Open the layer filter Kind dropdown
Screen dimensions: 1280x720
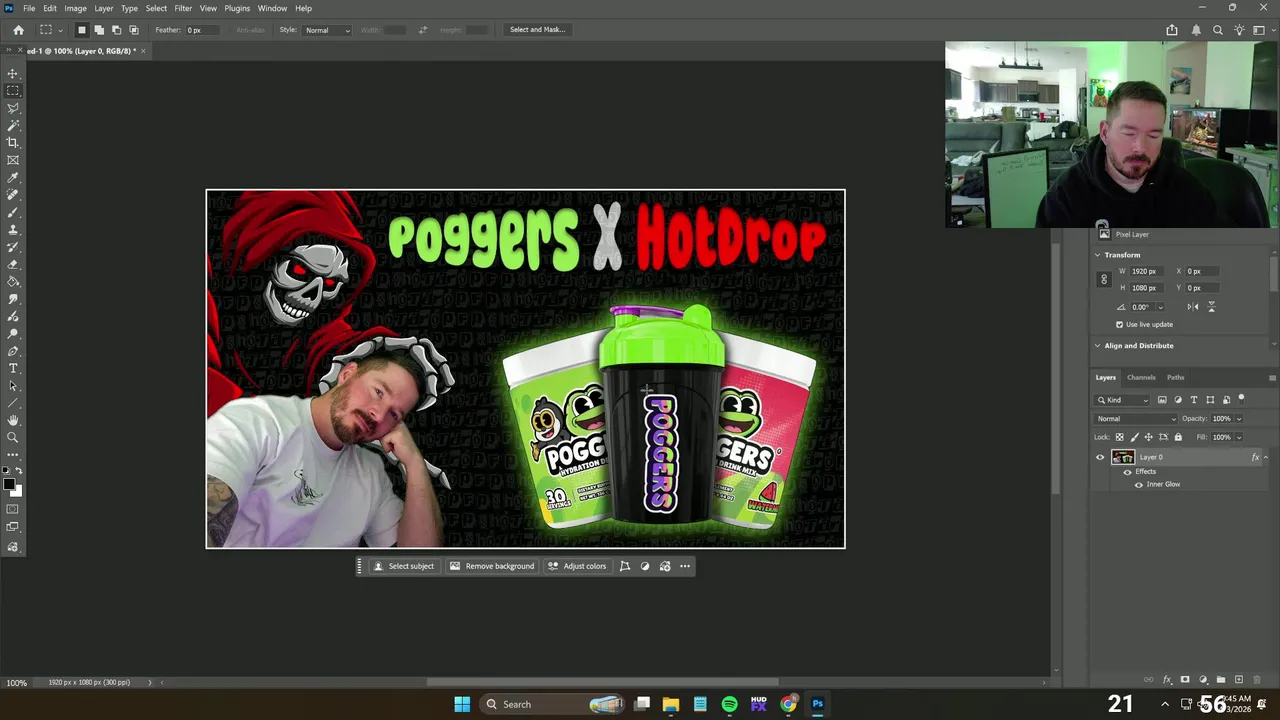1123,400
